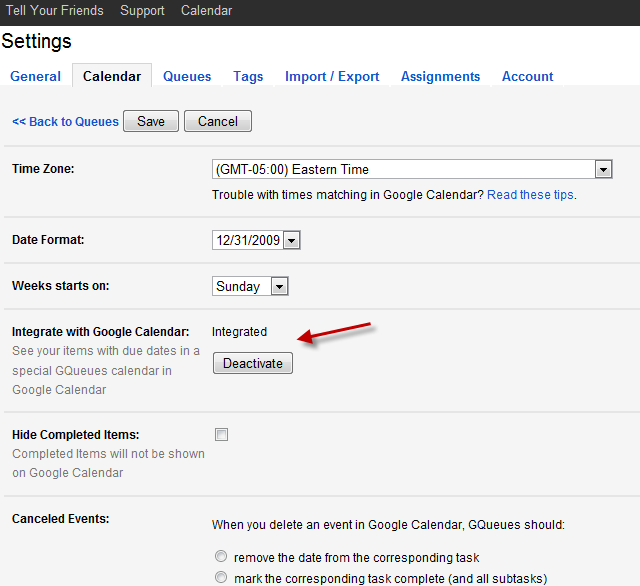Click Tell Your Friends in top bar
This screenshot has height=586, width=640.
click(52, 11)
